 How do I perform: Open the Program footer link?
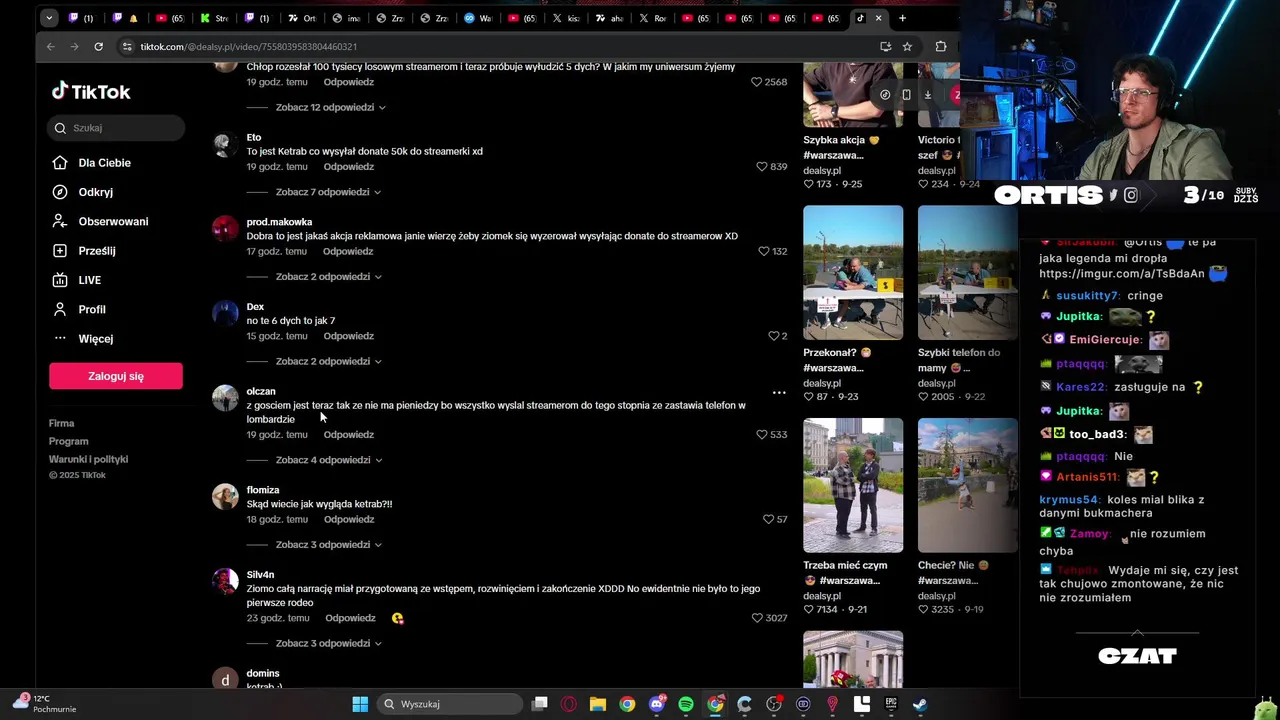(68, 442)
